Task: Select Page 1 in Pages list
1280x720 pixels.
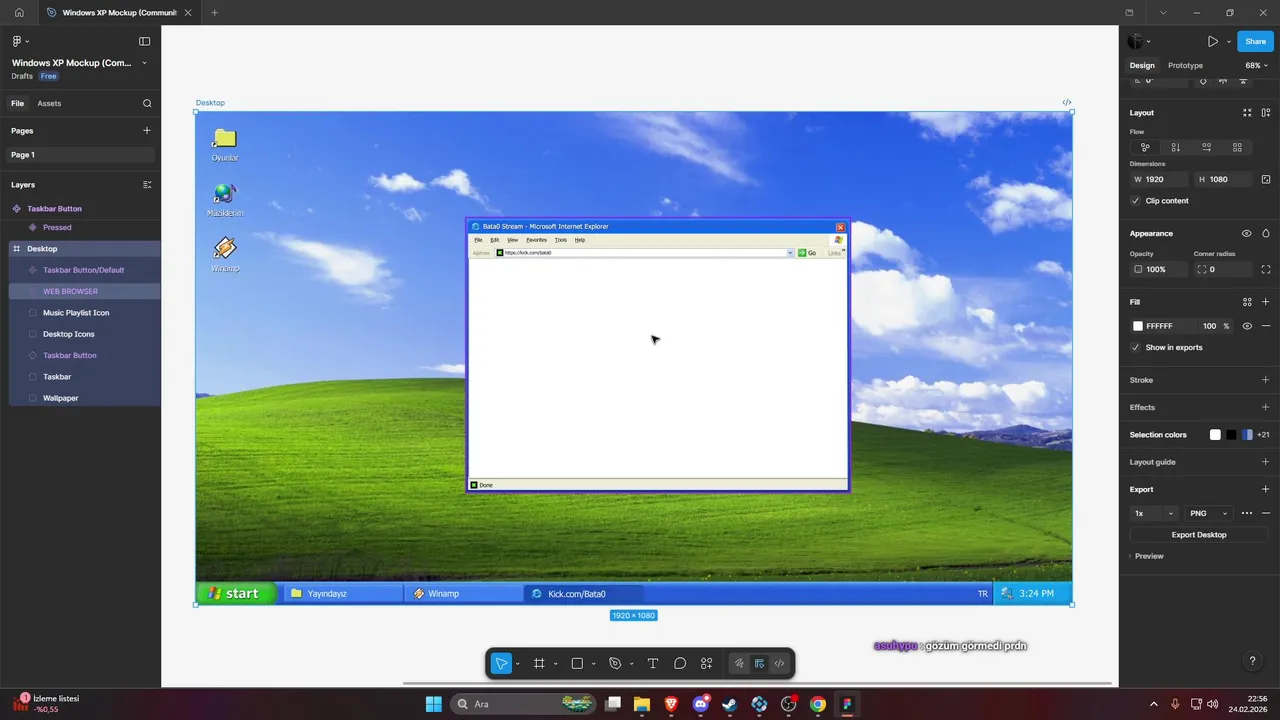Action: (x=81, y=155)
